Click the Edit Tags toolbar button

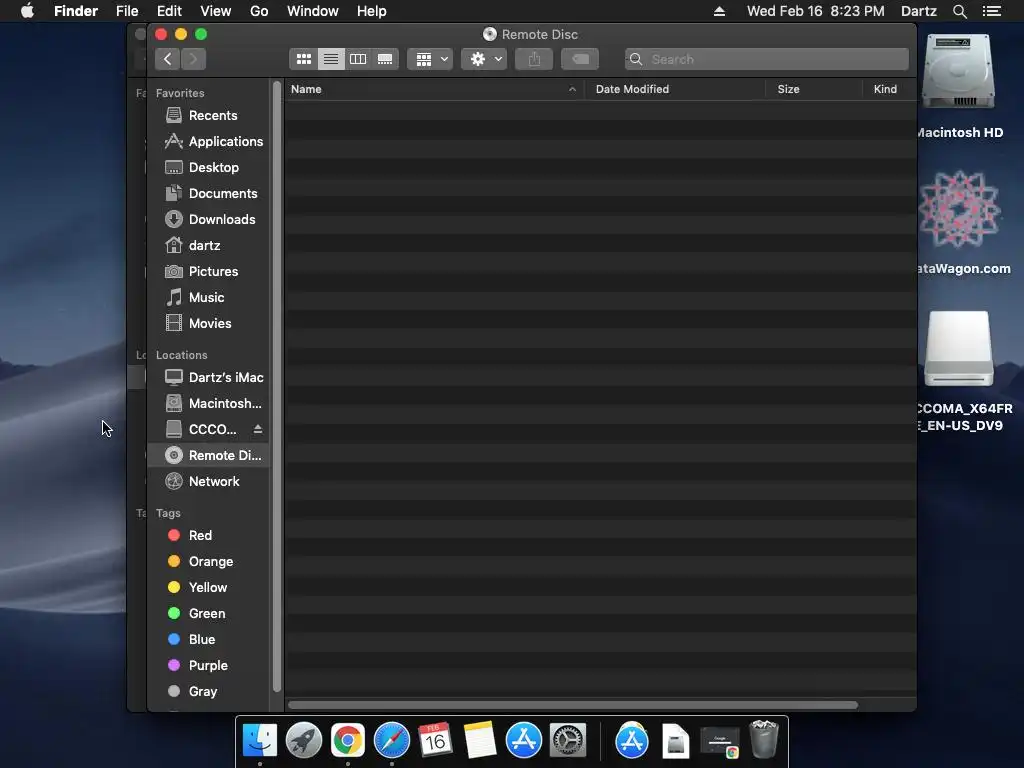[580, 59]
